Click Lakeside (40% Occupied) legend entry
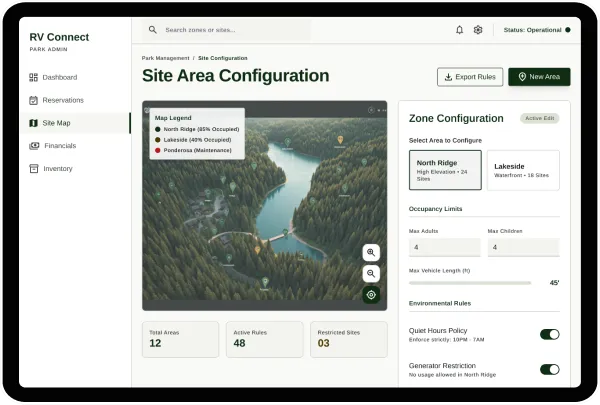The width and height of the screenshot is (600, 405). point(197,140)
